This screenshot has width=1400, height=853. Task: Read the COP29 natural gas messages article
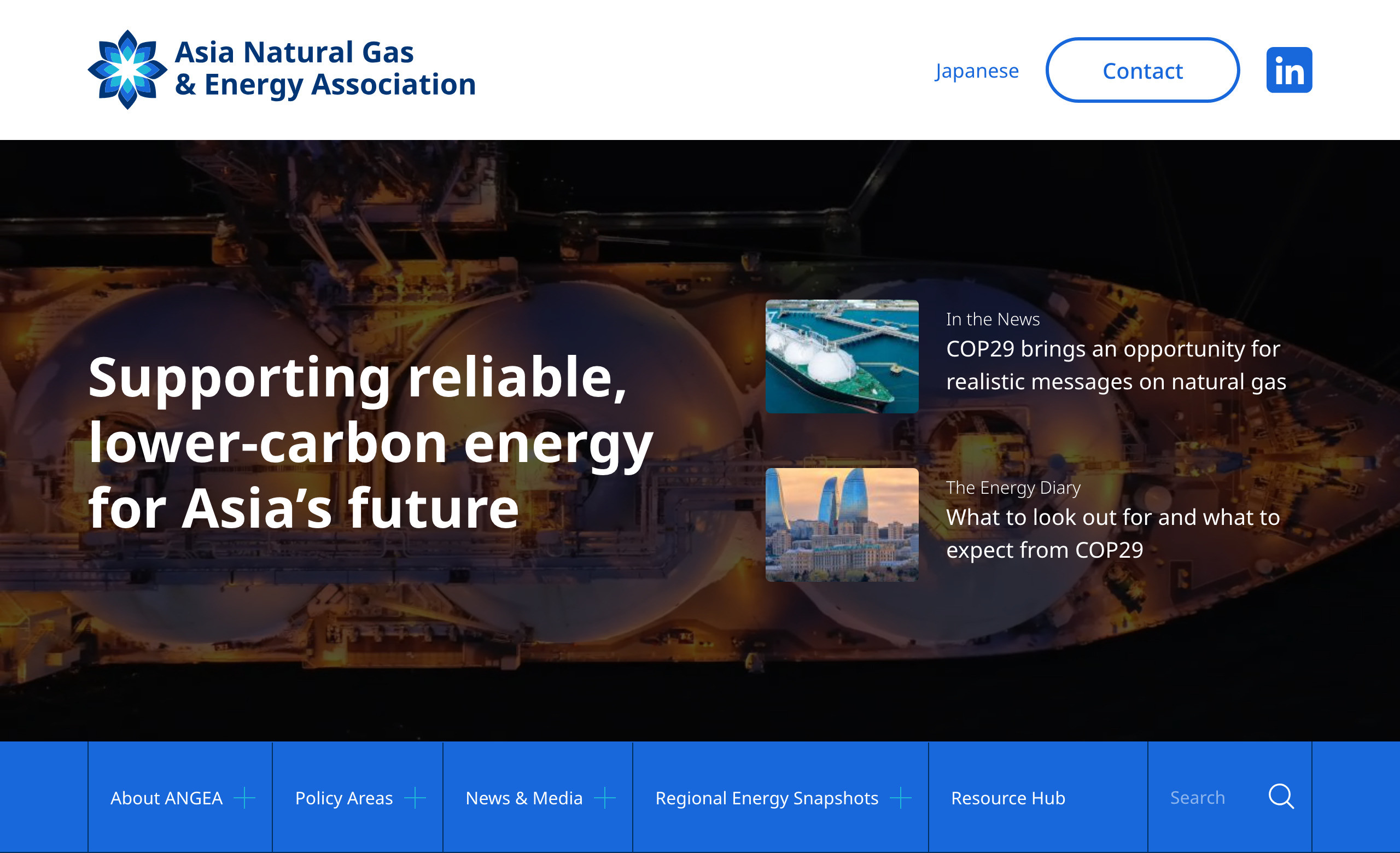pyautogui.click(x=1115, y=365)
